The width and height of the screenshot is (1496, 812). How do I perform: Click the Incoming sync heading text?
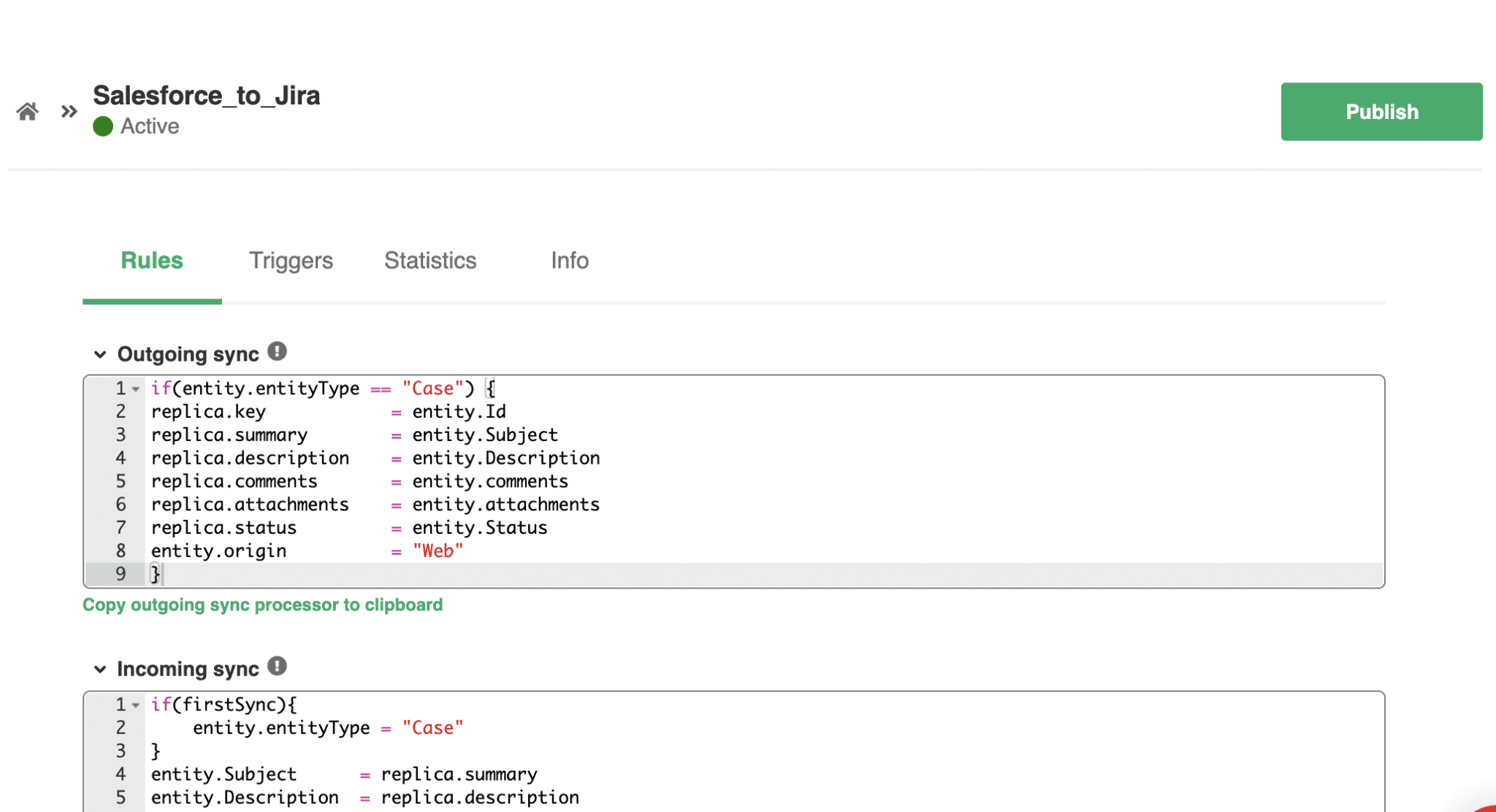coord(188,670)
